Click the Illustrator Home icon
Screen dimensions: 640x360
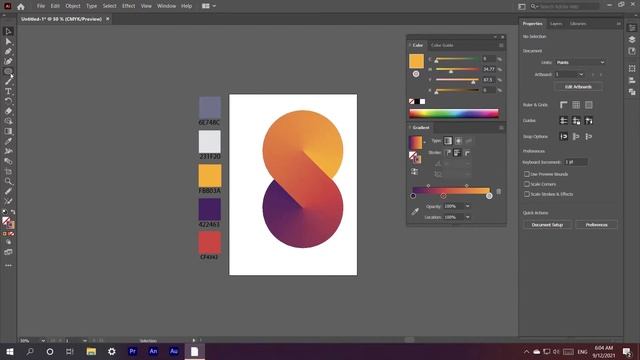click(20, 6)
